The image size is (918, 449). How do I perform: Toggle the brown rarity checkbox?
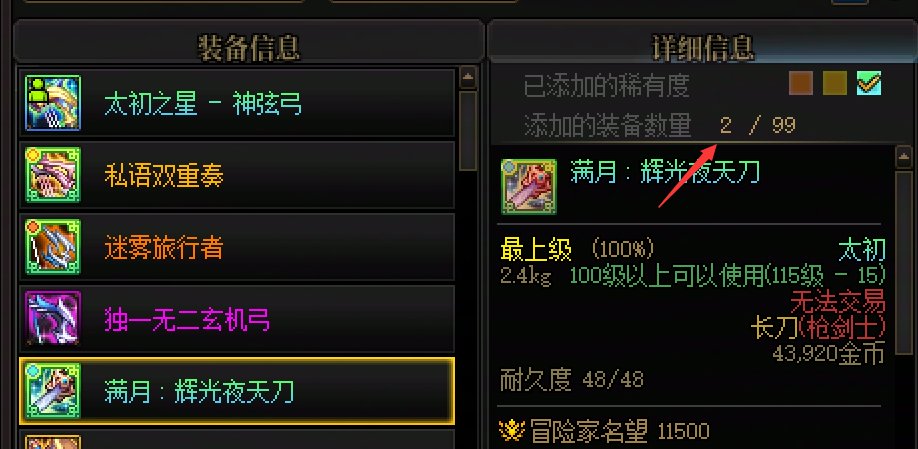tap(800, 83)
